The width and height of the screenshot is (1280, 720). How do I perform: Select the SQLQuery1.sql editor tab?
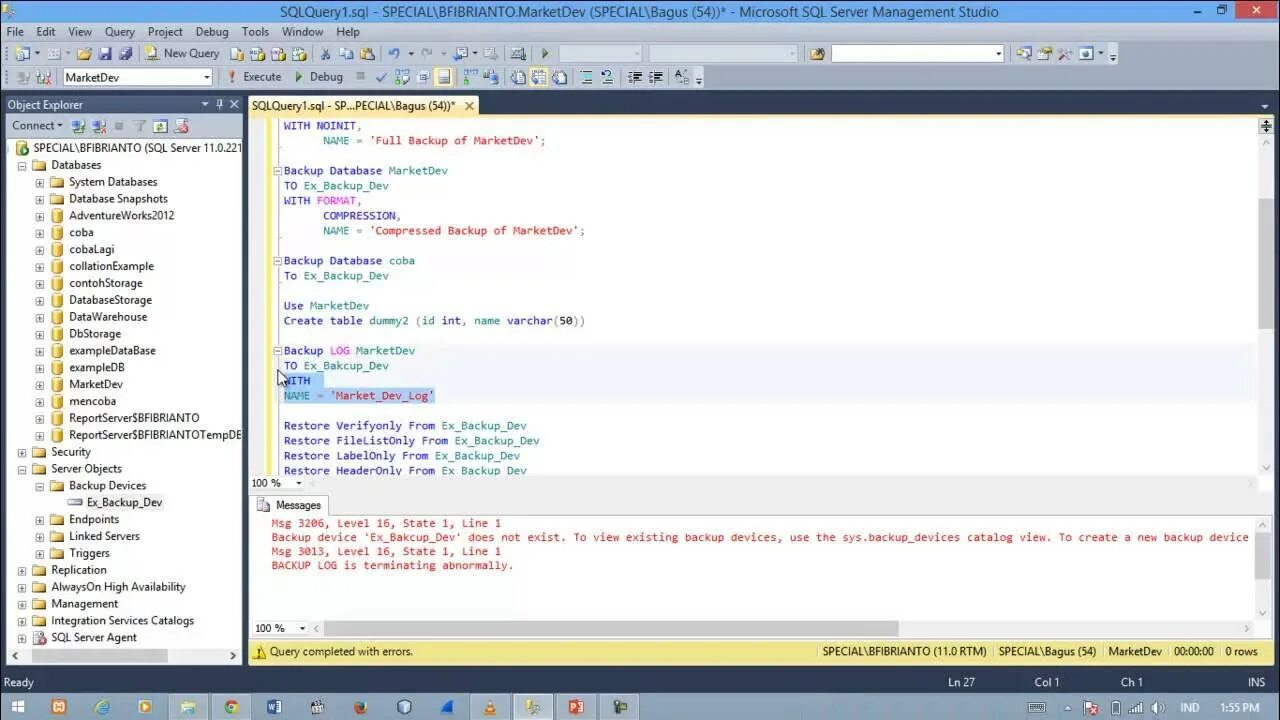coord(353,105)
